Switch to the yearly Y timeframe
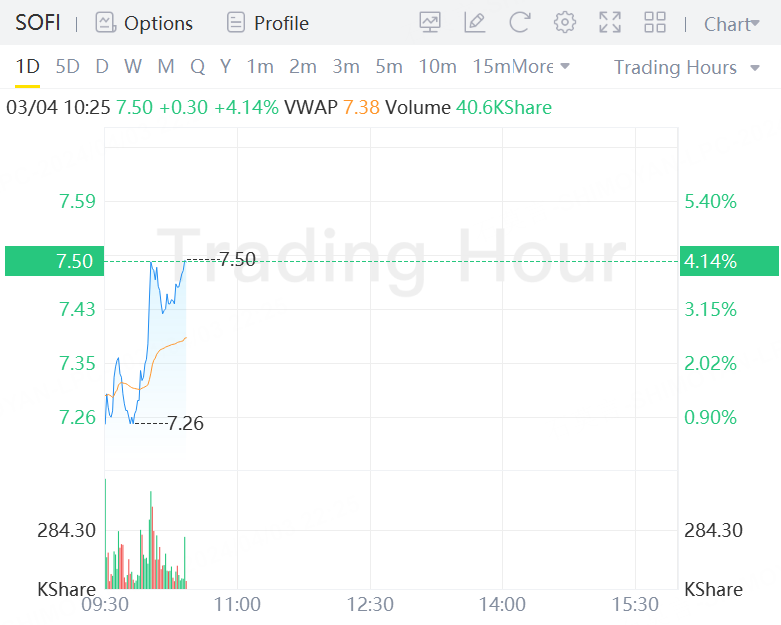The image size is (781, 625). 226,66
